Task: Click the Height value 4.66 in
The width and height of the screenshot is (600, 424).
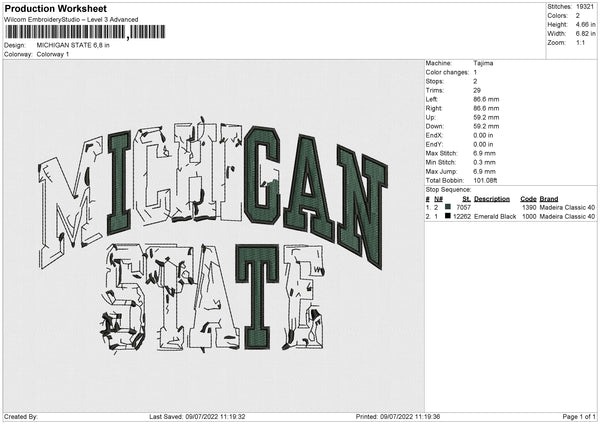Action: pyautogui.click(x=585, y=24)
